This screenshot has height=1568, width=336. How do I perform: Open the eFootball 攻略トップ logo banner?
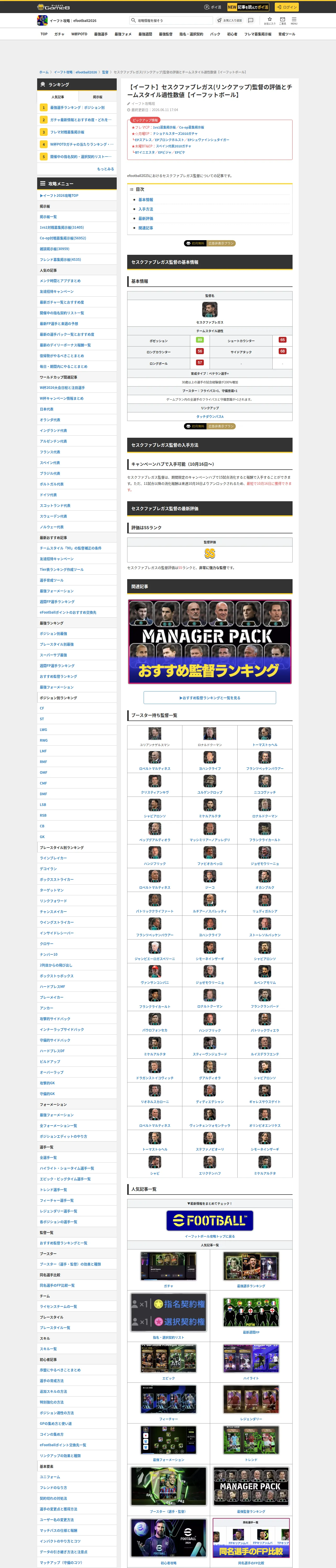[x=210, y=1220]
